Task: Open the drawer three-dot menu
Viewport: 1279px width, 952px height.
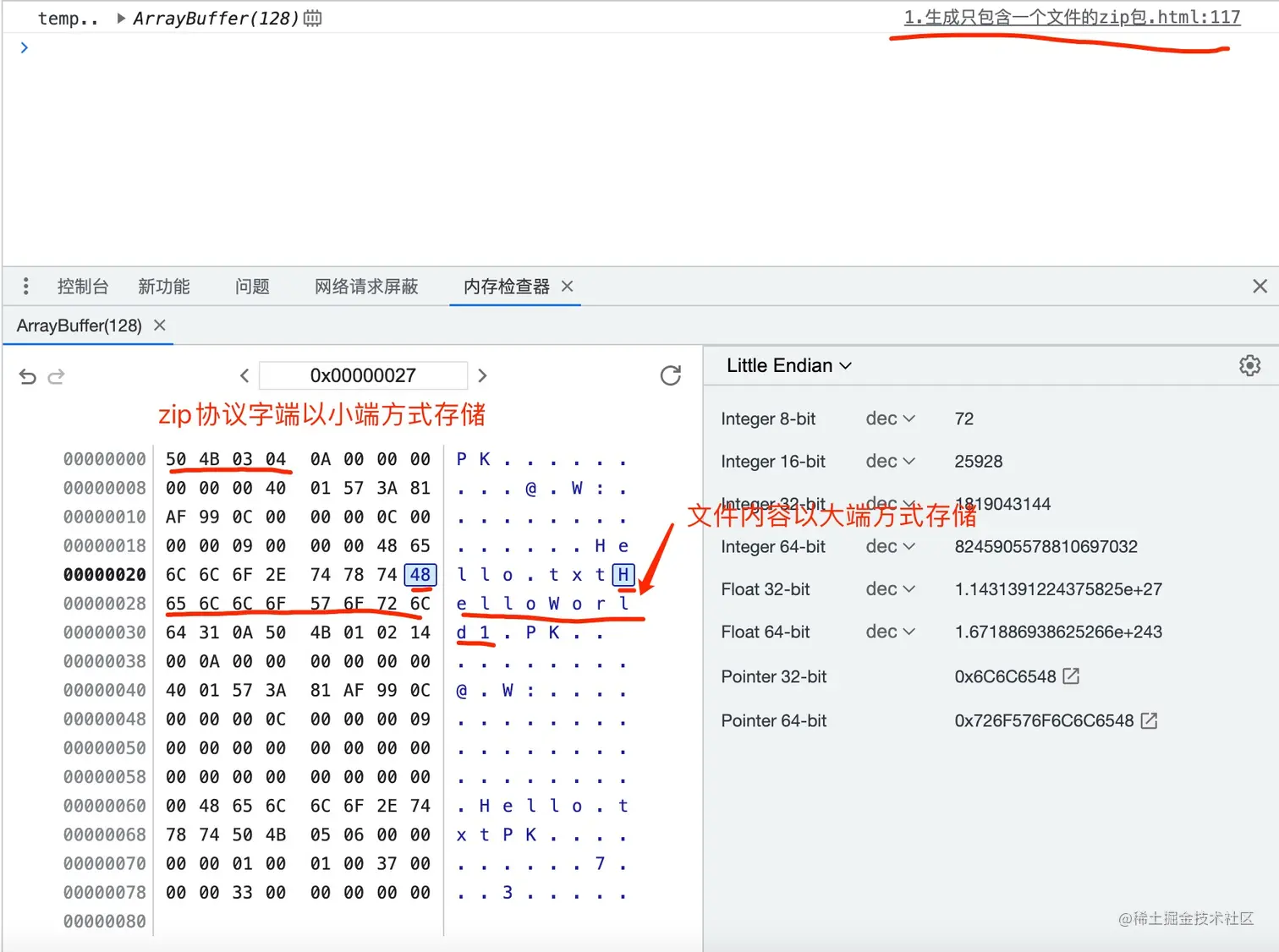Action: (26, 287)
